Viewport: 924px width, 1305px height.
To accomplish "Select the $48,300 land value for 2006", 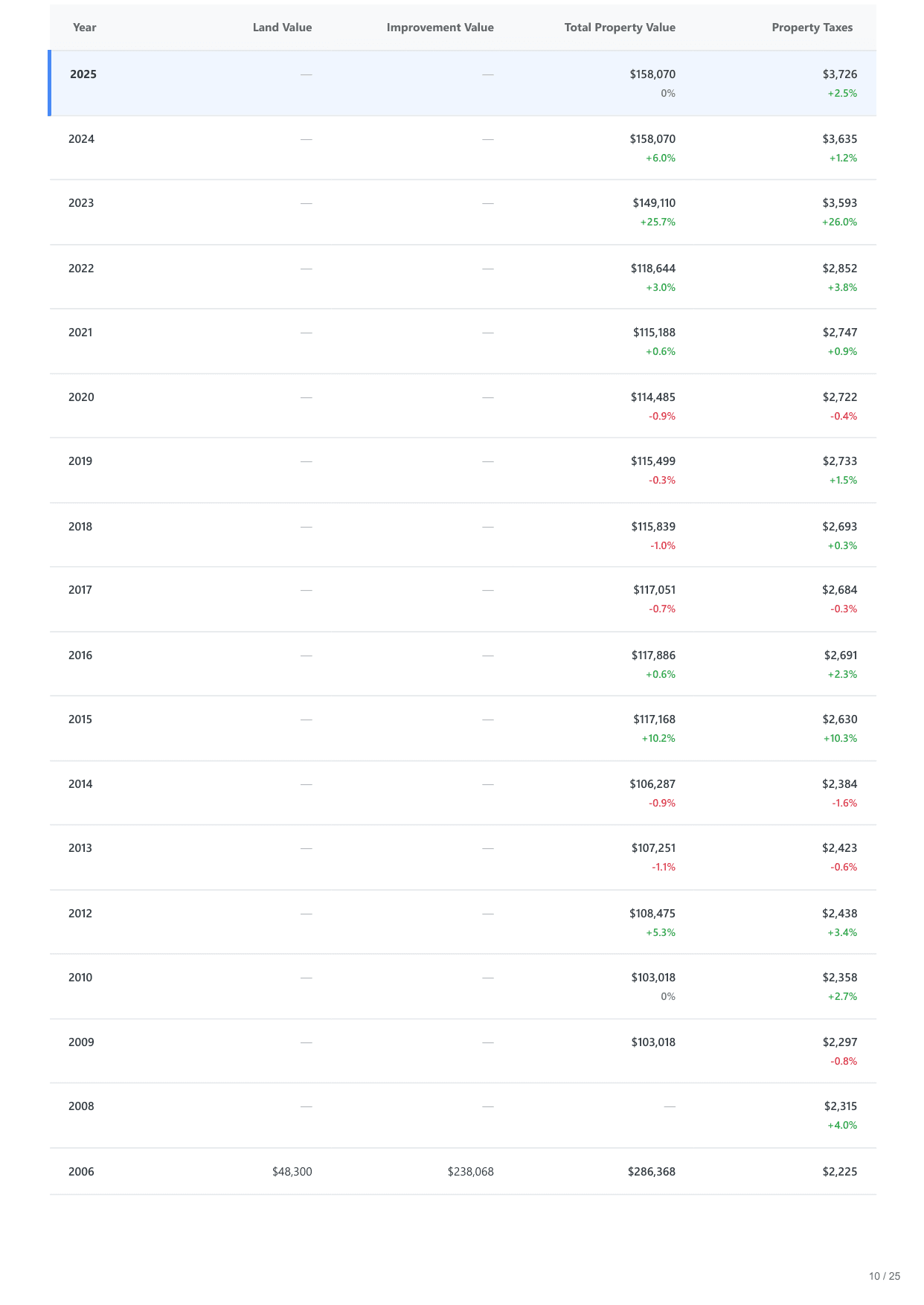I will point(292,1172).
